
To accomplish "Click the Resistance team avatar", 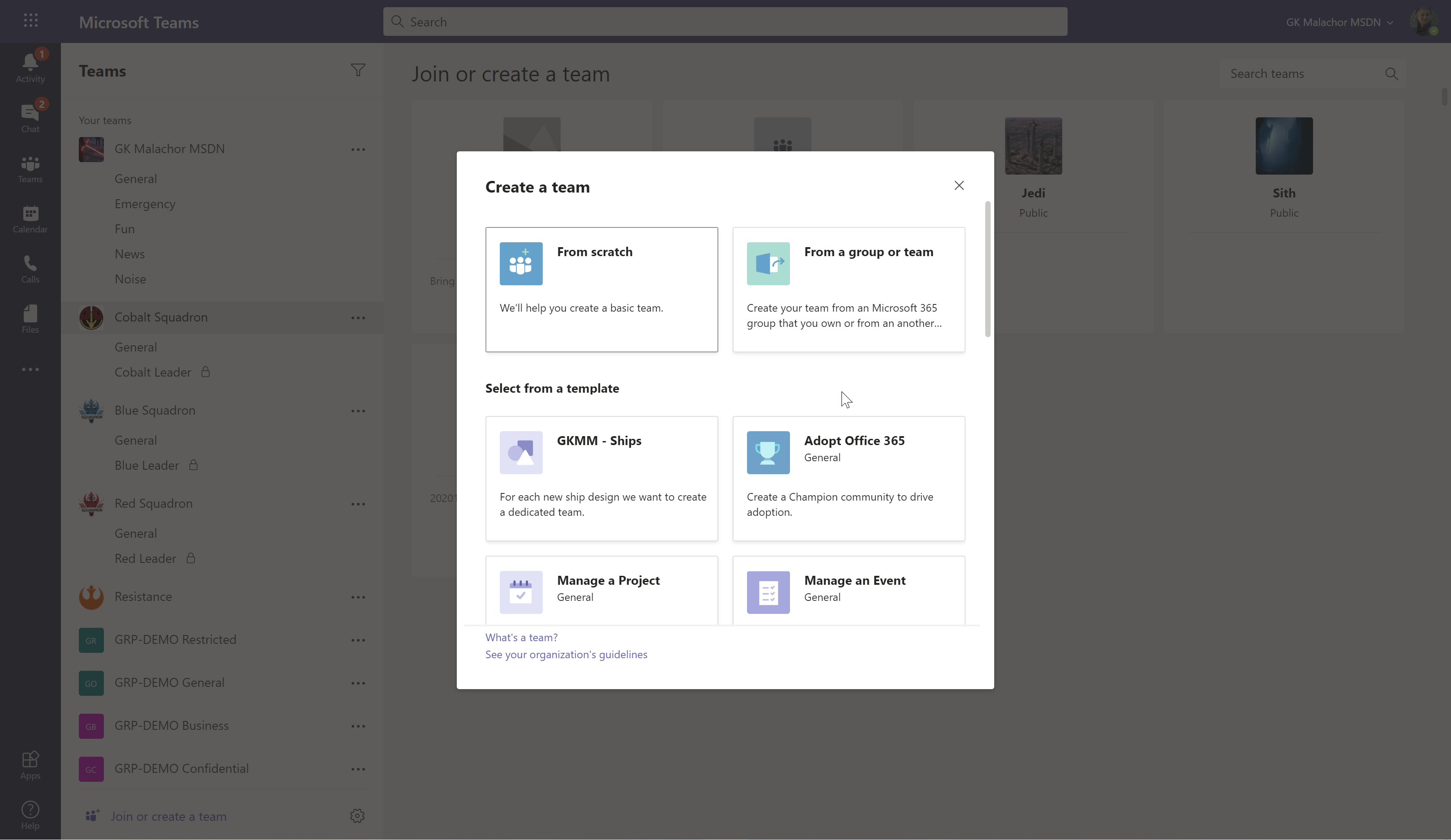I will coord(91,597).
